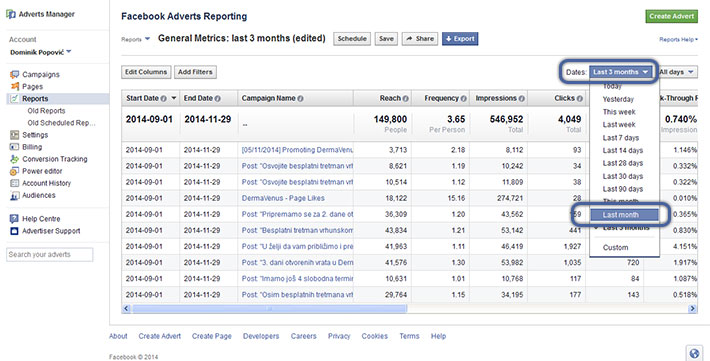Click the Privacy footer link
Screen dimensions: 710x361
pyautogui.click(x=339, y=336)
